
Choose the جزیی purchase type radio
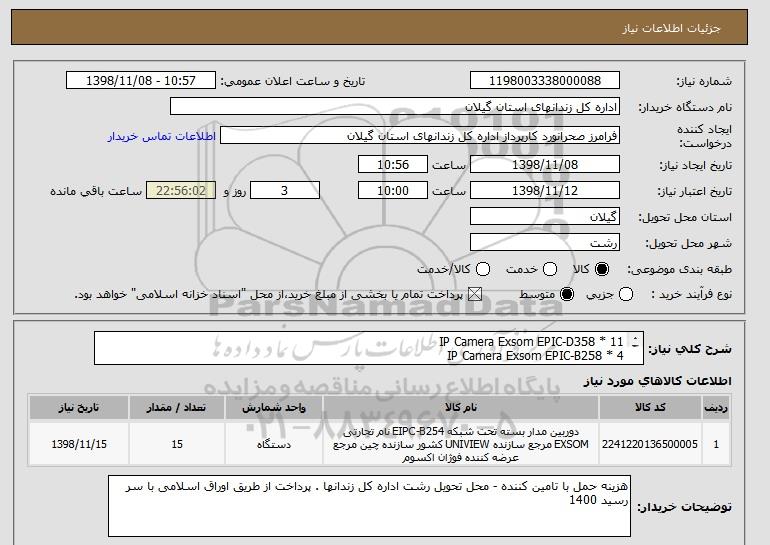coord(626,295)
